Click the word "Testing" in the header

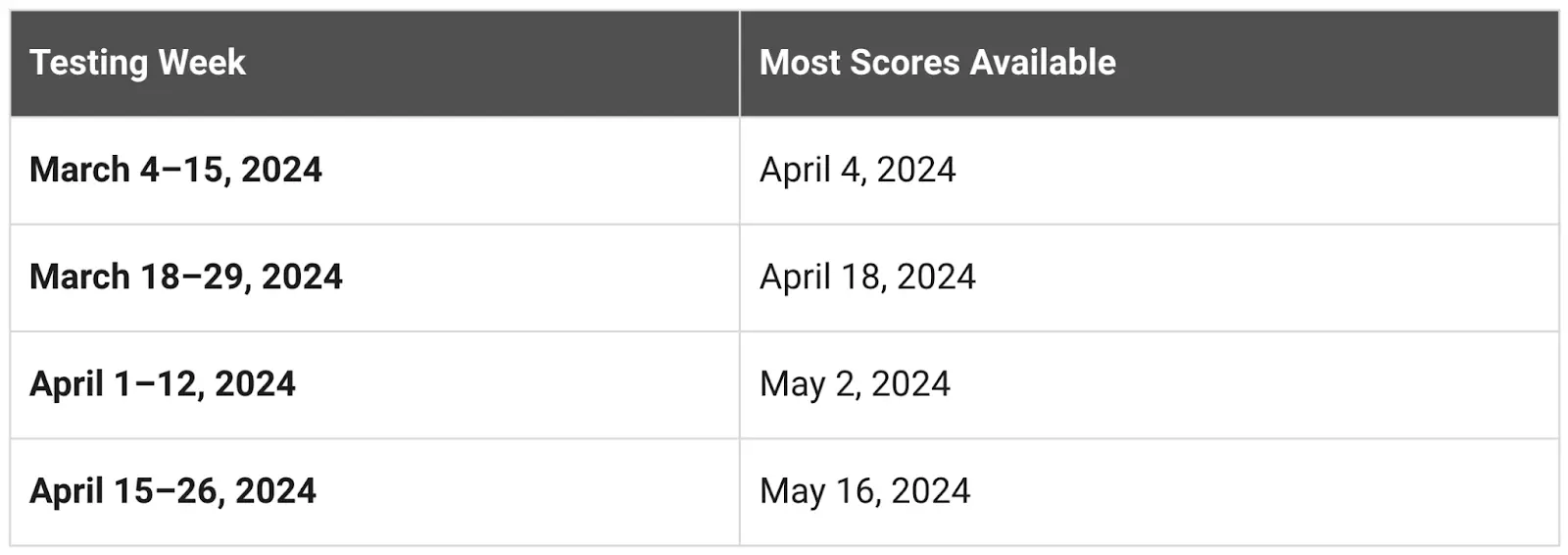88,63
